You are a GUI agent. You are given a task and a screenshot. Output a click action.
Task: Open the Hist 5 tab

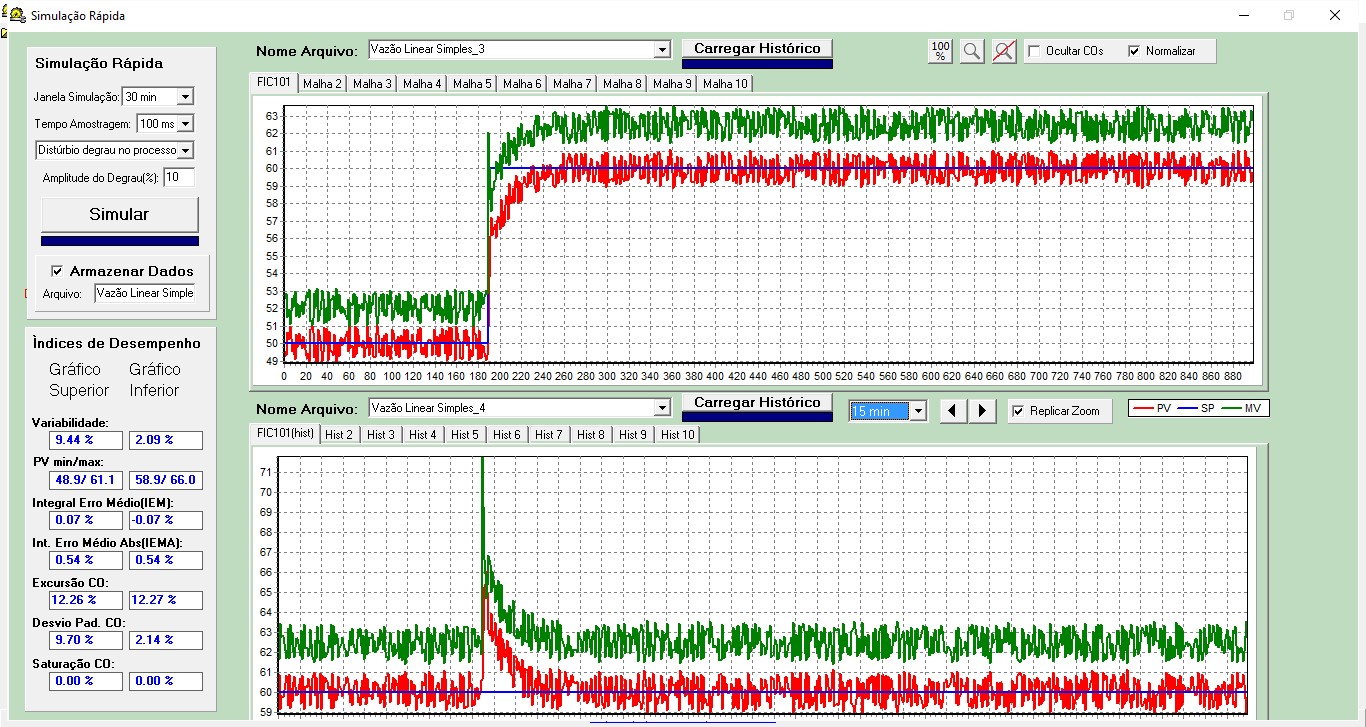click(465, 434)
